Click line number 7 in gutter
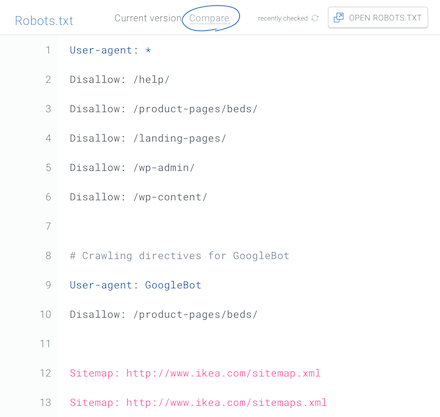This screenshot has width=440, height=417. pyautogui.click(x=48, y=226)
